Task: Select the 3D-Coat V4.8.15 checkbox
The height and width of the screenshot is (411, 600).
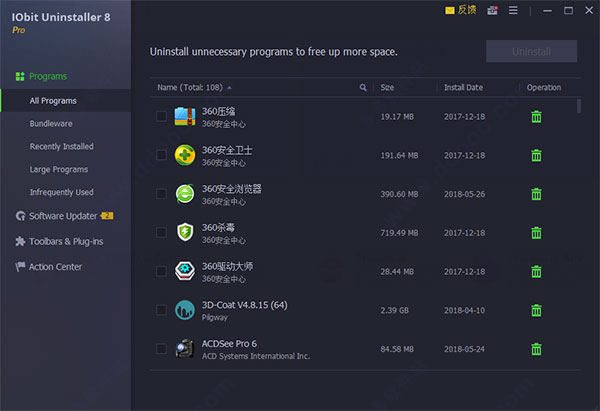Action: [161, 310]
